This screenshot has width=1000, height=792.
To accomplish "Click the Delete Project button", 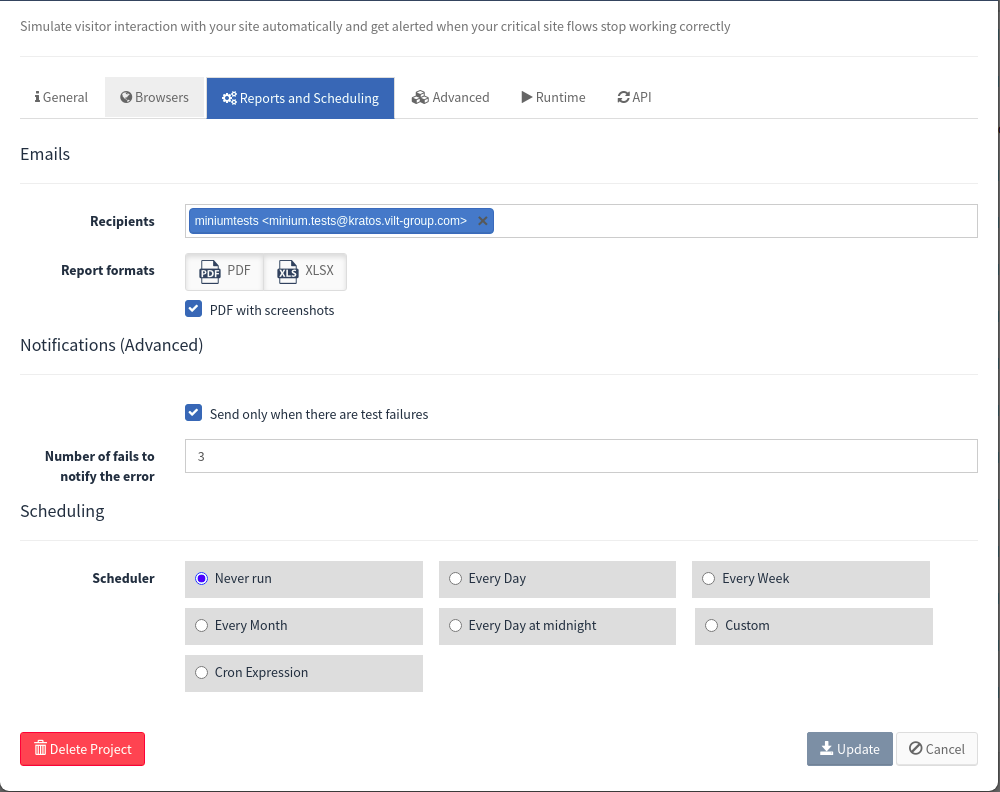I will pos(82,749).
